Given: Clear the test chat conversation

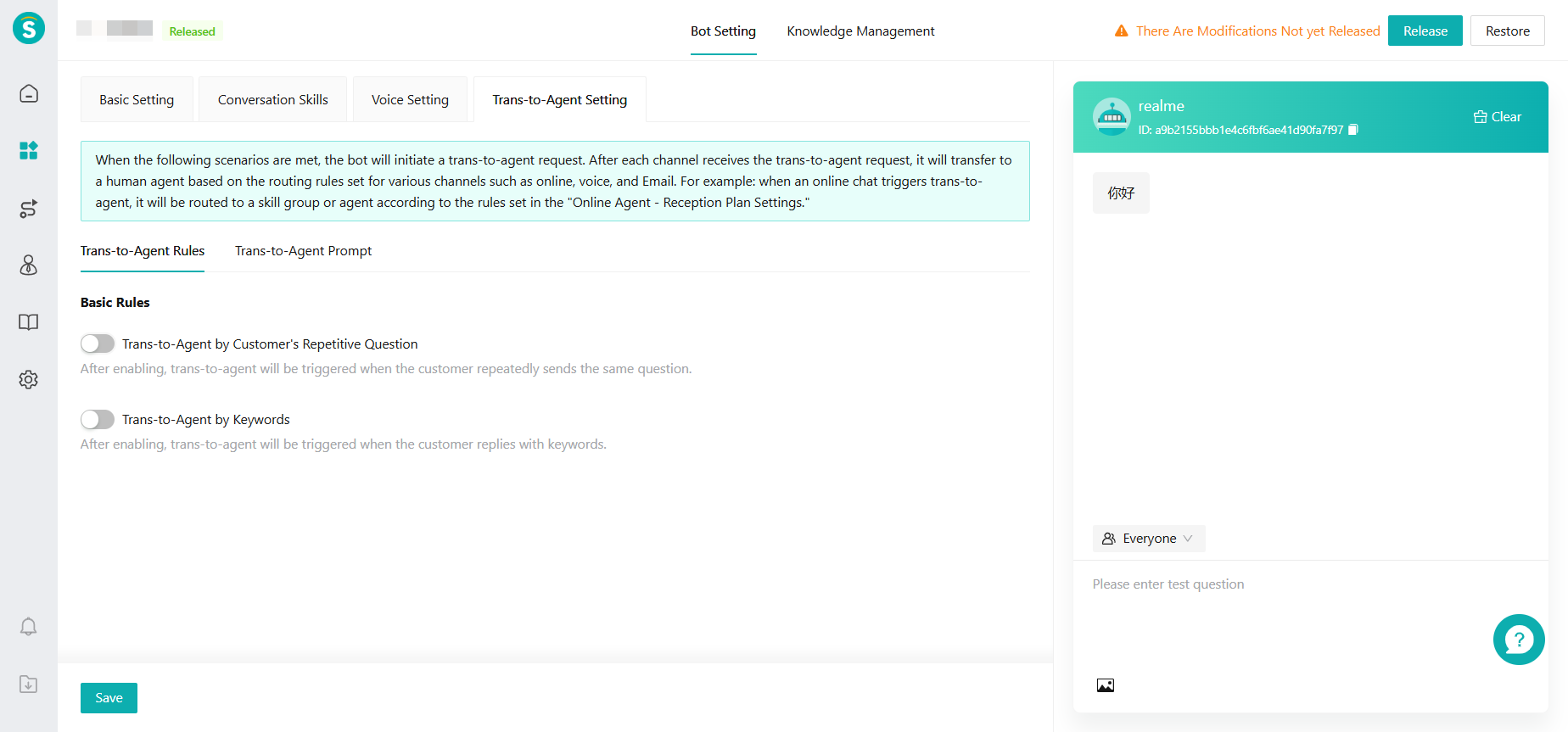Looking at the screenshot, I should [x=1498, y=117].
